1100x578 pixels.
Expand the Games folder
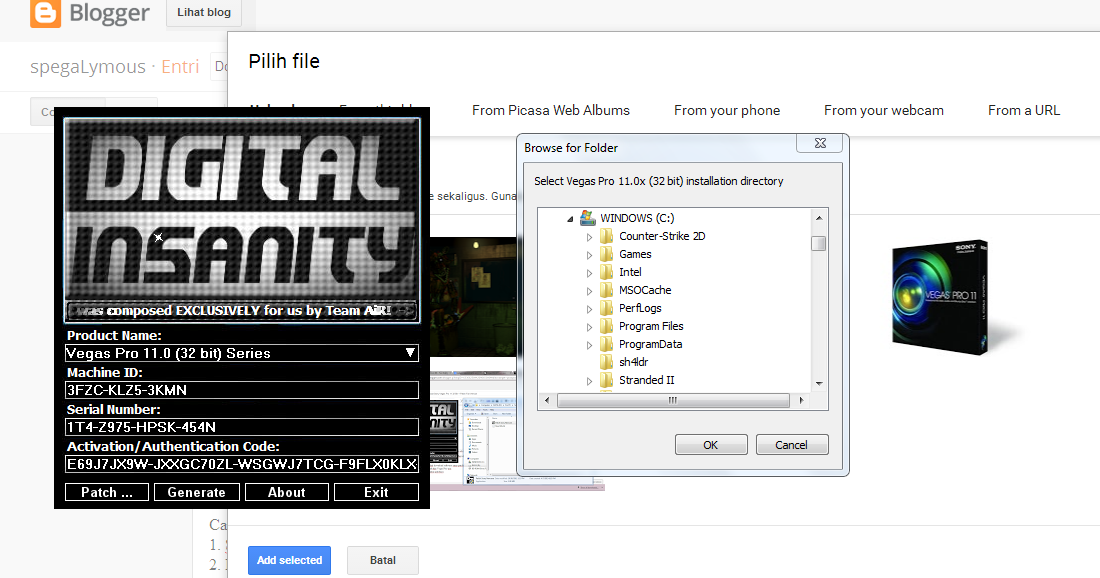589,255
